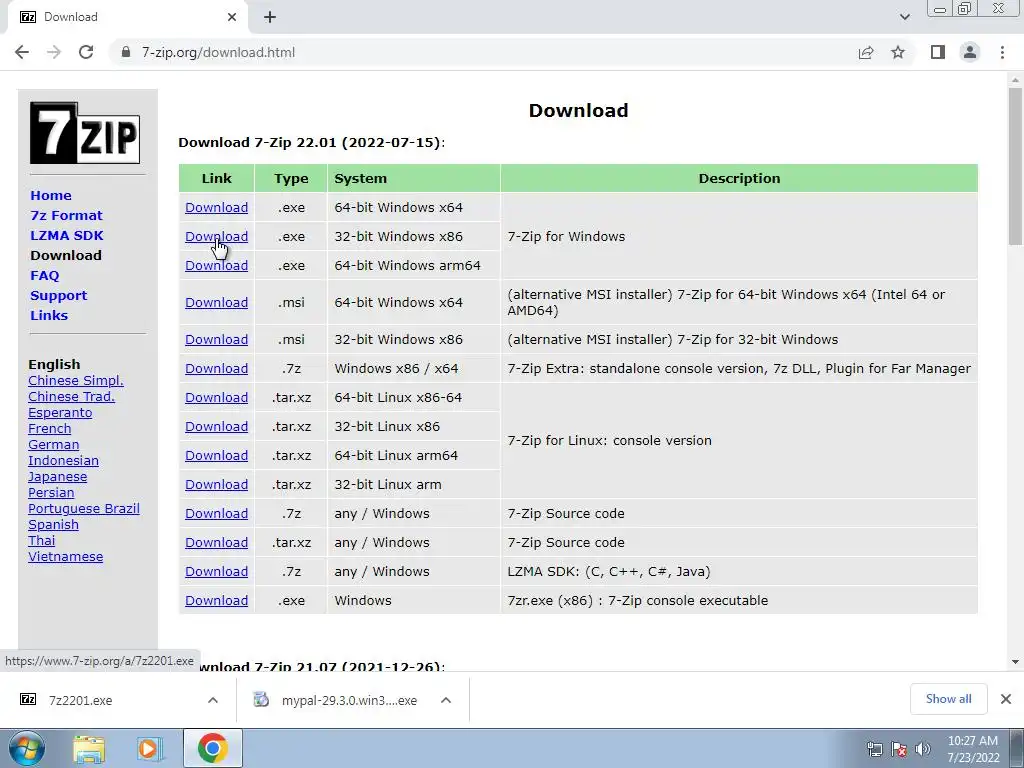Download .exe for 32-bit Windows x86
This screenshot has height=768, width=1024.
click(x=216, y=236)
